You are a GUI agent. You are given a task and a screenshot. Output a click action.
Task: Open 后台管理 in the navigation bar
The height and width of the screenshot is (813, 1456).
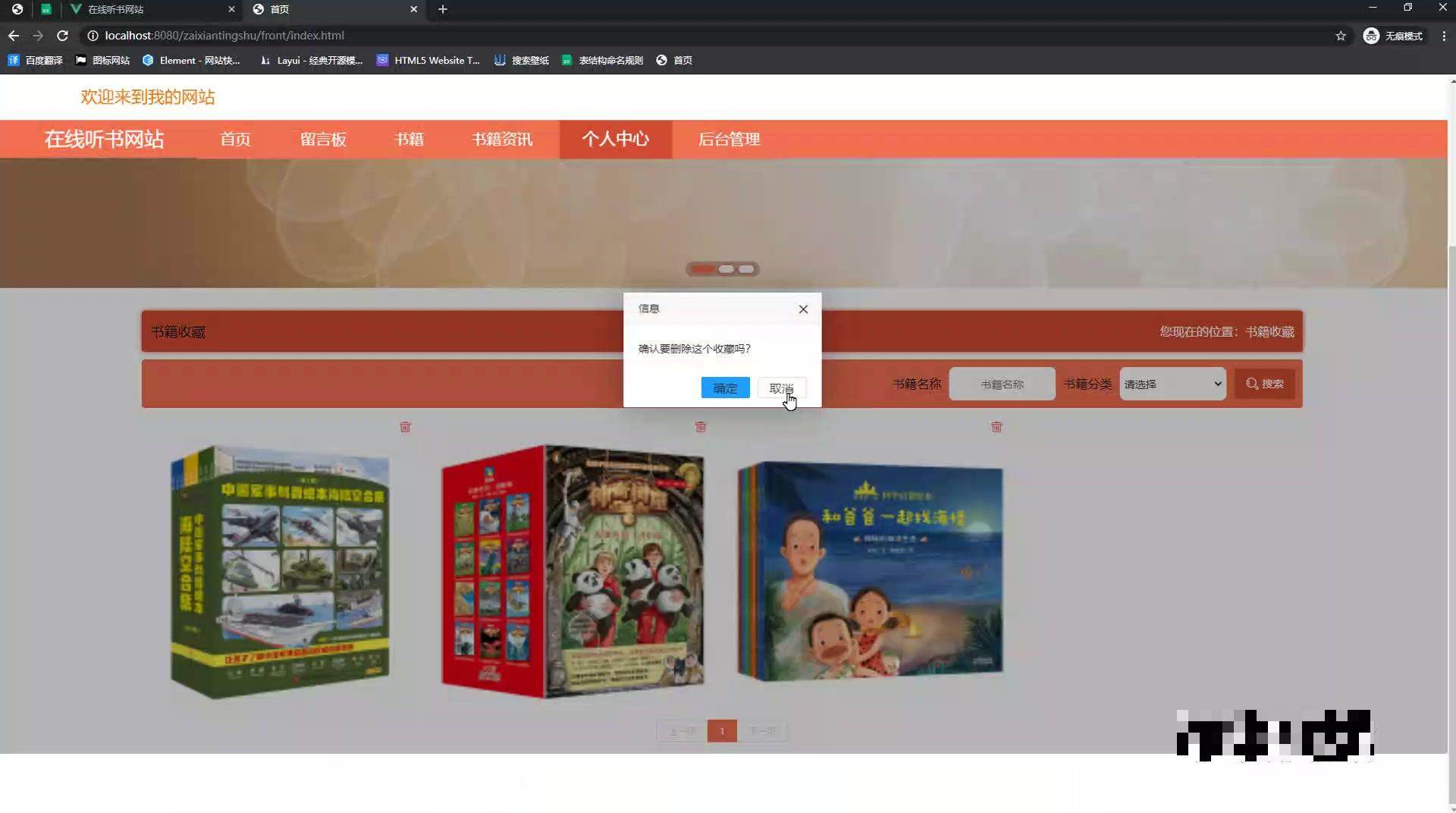click(729, 139)
